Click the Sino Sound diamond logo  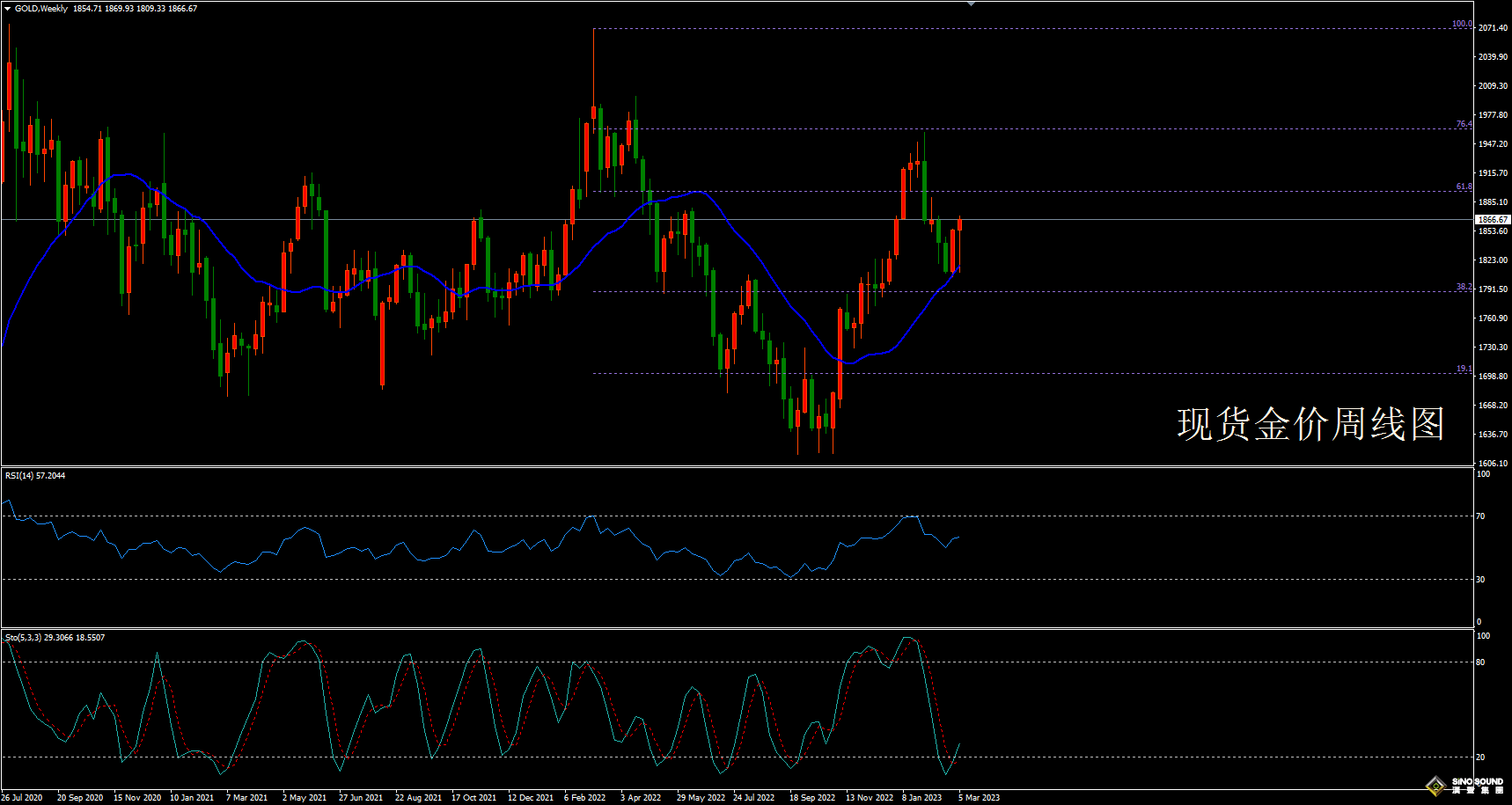coord(1435,784)
